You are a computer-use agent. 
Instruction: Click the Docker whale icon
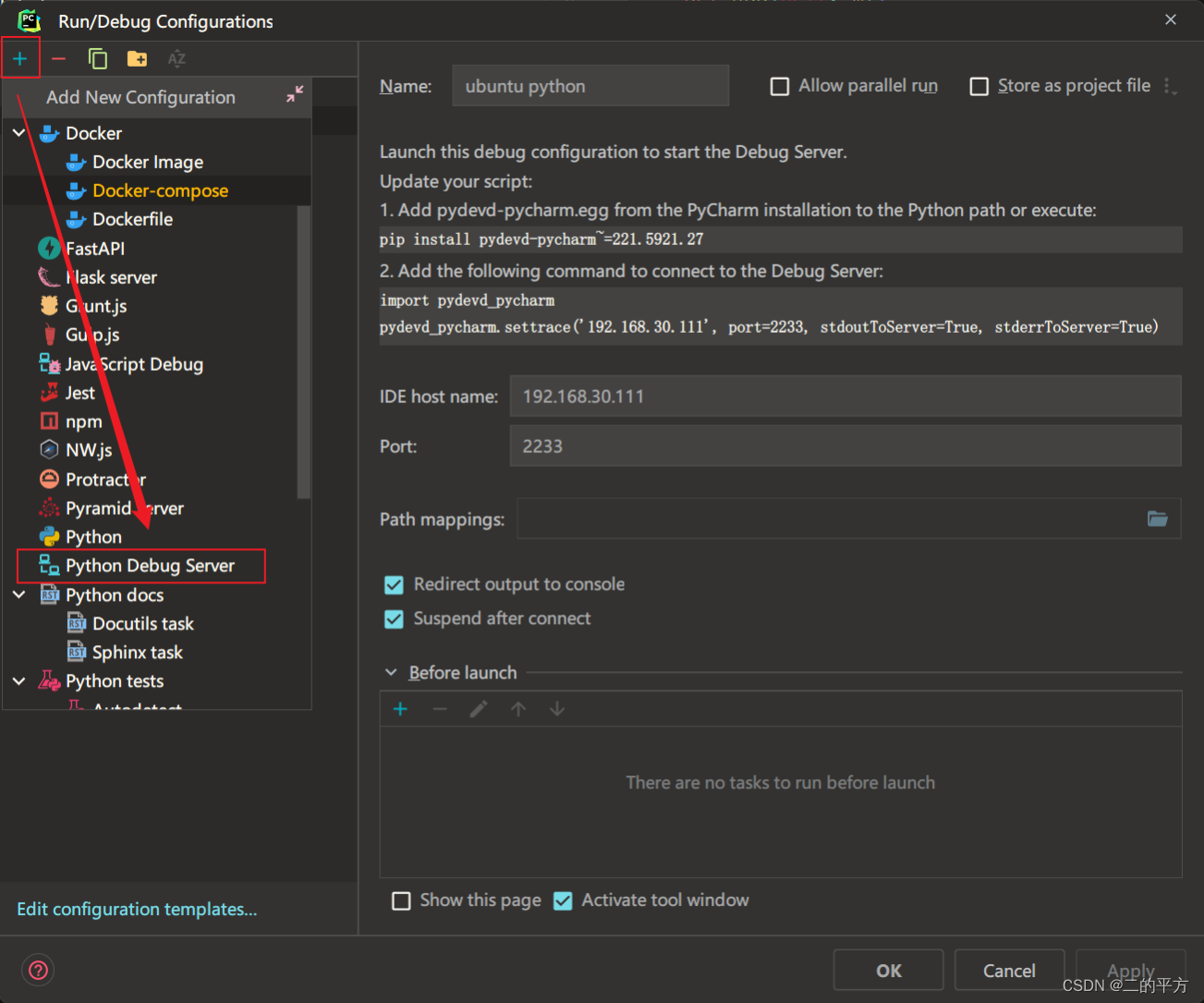coord(50,134)
